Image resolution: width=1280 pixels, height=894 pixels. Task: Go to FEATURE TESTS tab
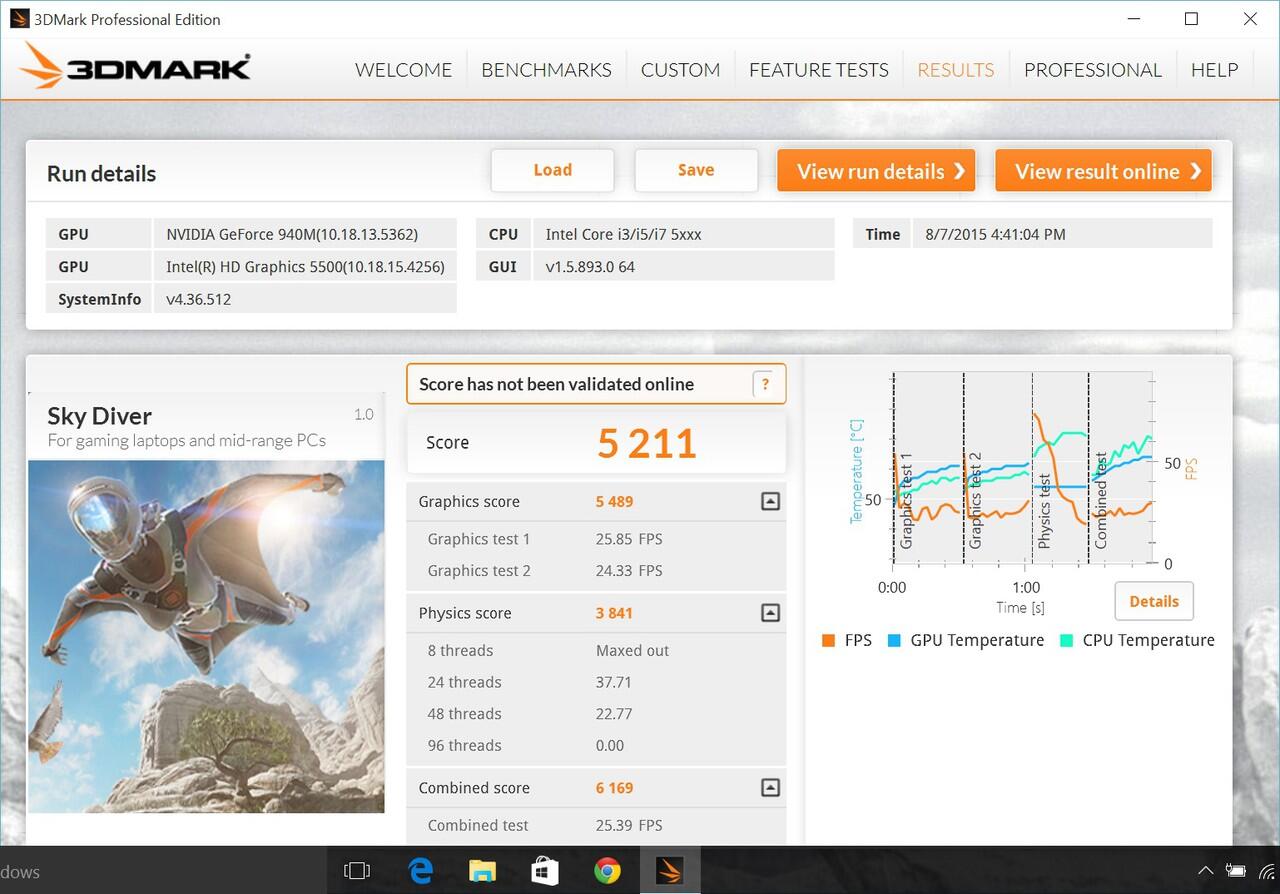818,70
